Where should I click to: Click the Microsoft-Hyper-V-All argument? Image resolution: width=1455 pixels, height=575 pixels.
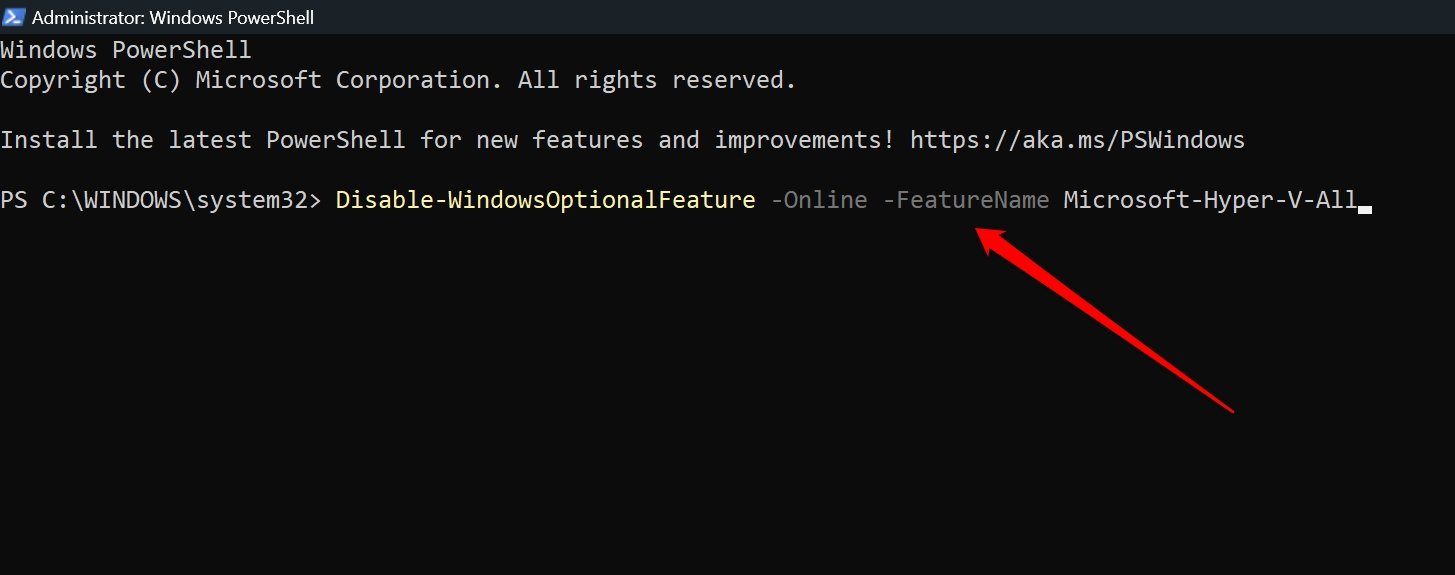pyautogui.click(x=1210, y=200)
